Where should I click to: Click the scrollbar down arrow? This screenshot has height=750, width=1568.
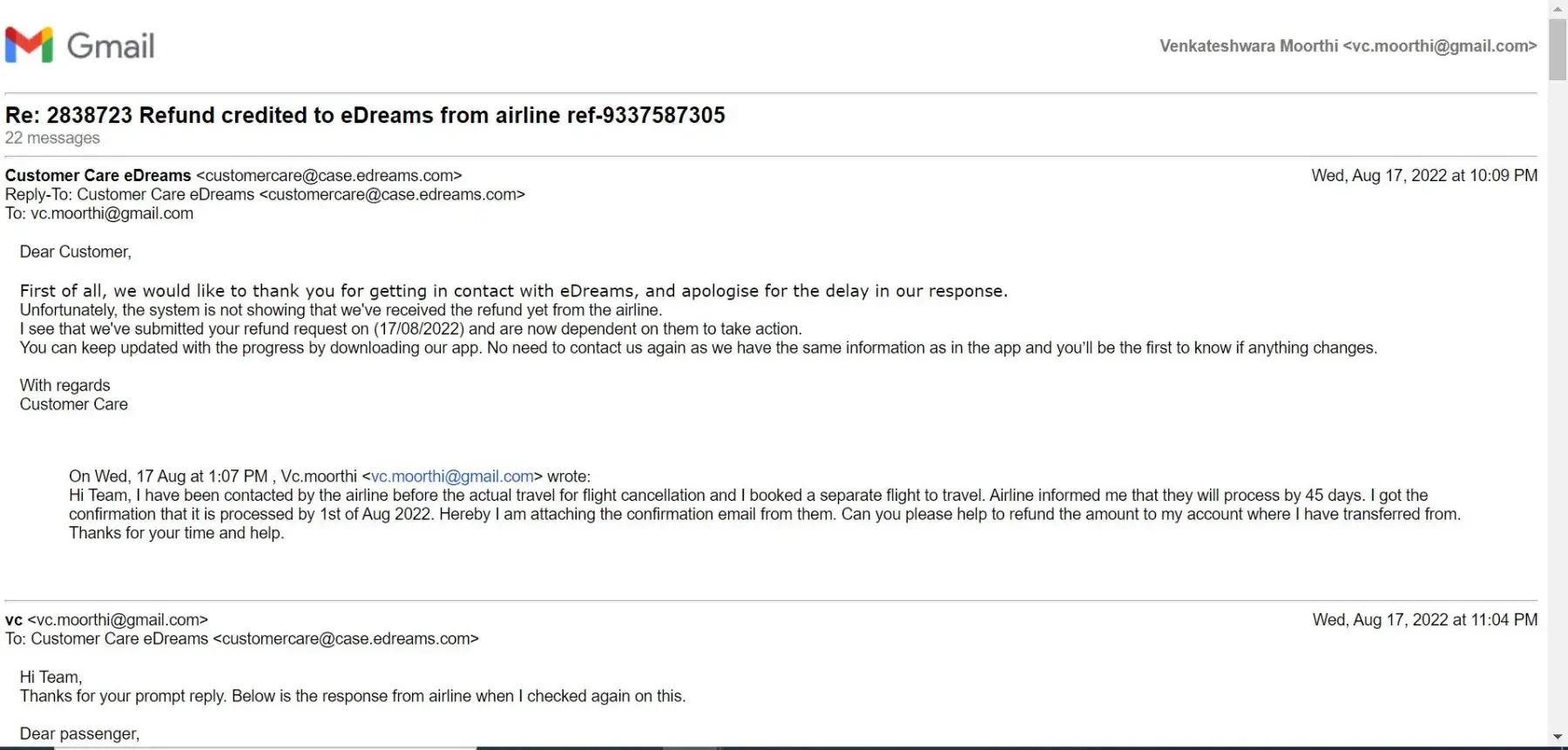[1558, 738]
